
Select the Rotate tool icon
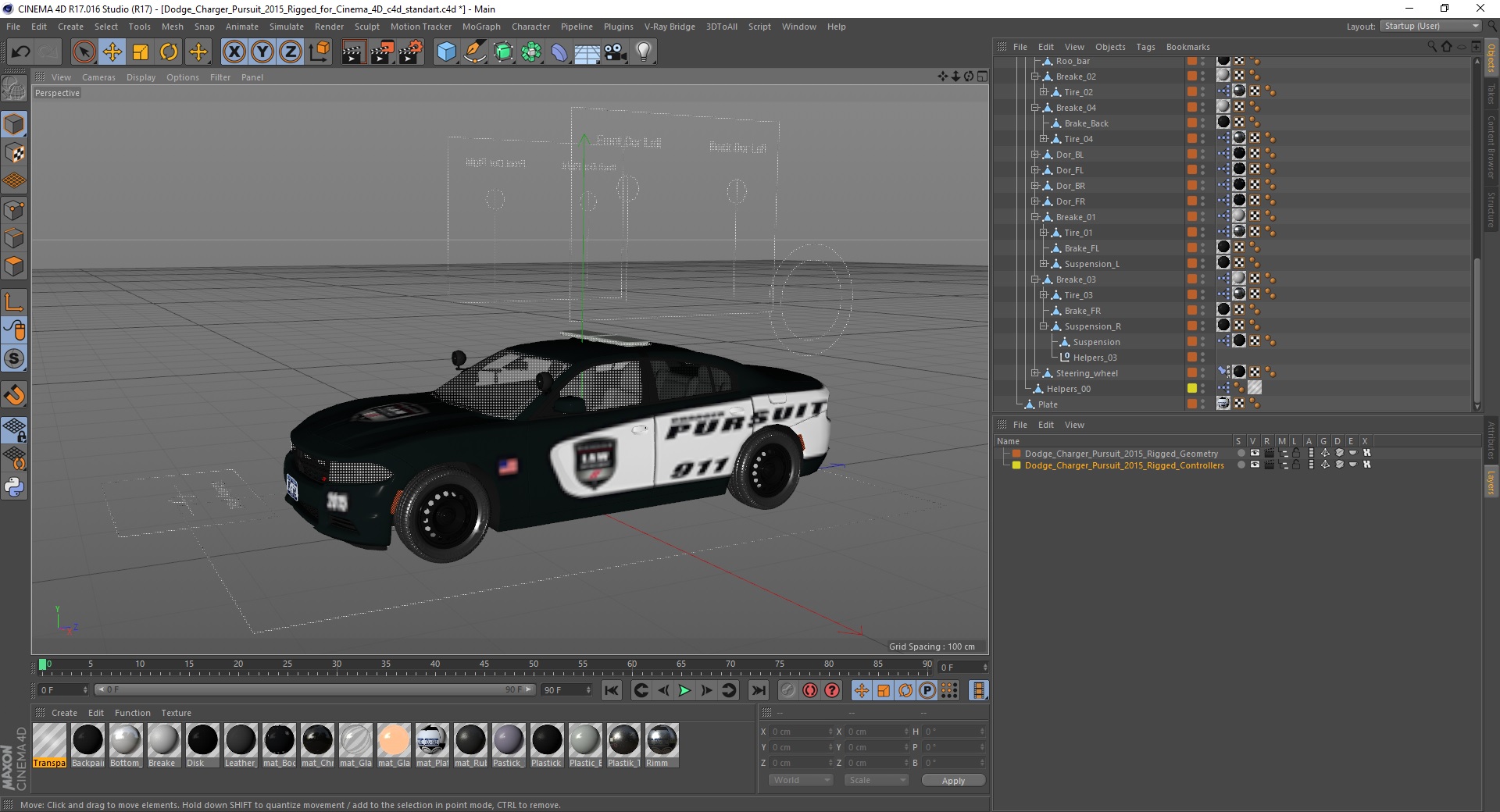tap(169, 52)
